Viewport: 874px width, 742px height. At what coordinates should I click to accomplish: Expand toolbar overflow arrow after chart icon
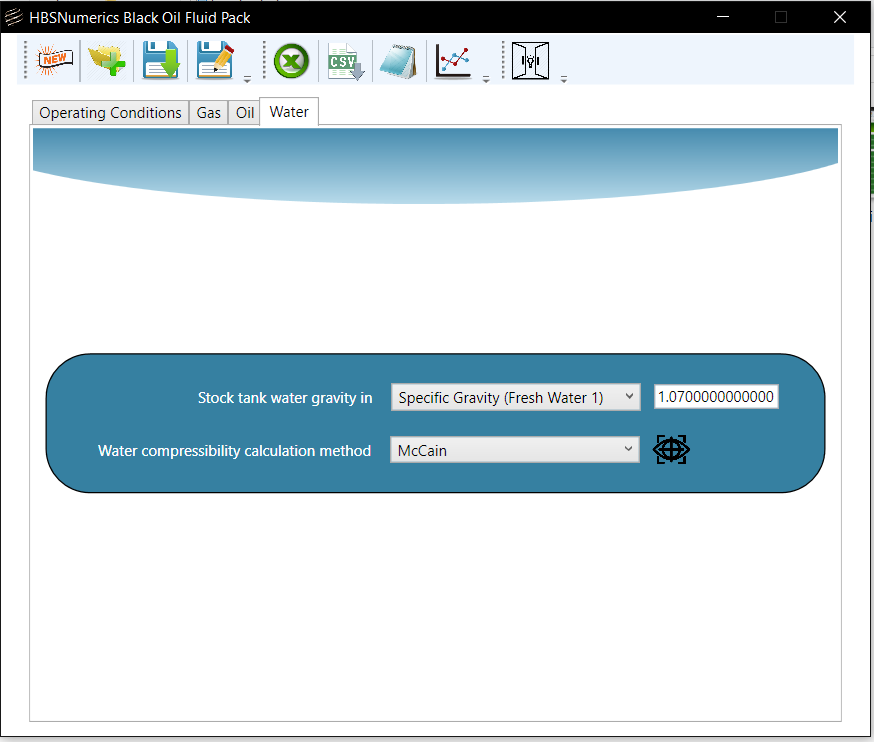click(485, 79)
